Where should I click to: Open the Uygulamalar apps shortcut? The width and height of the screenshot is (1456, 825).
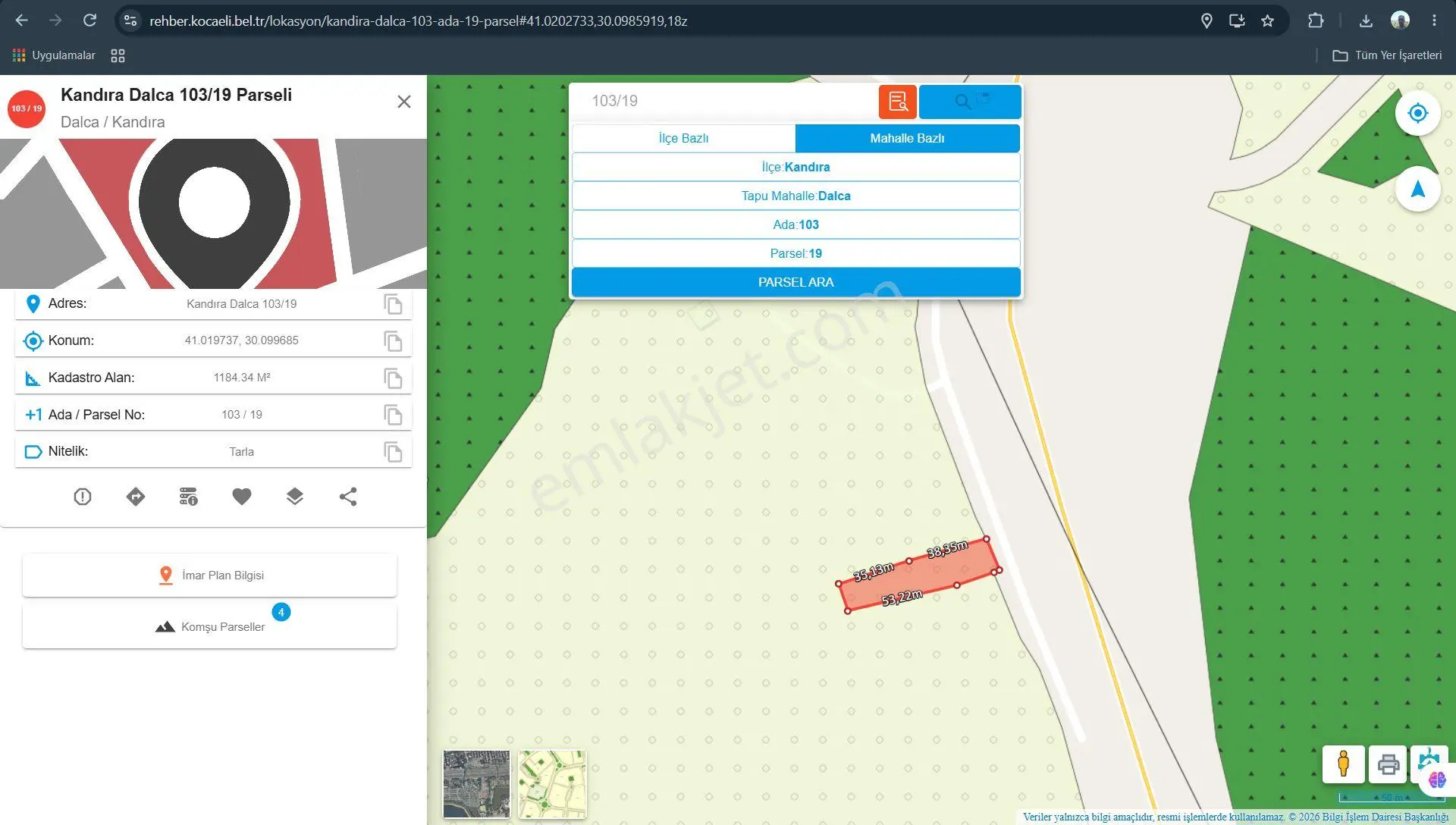click(x=54, y=55)
